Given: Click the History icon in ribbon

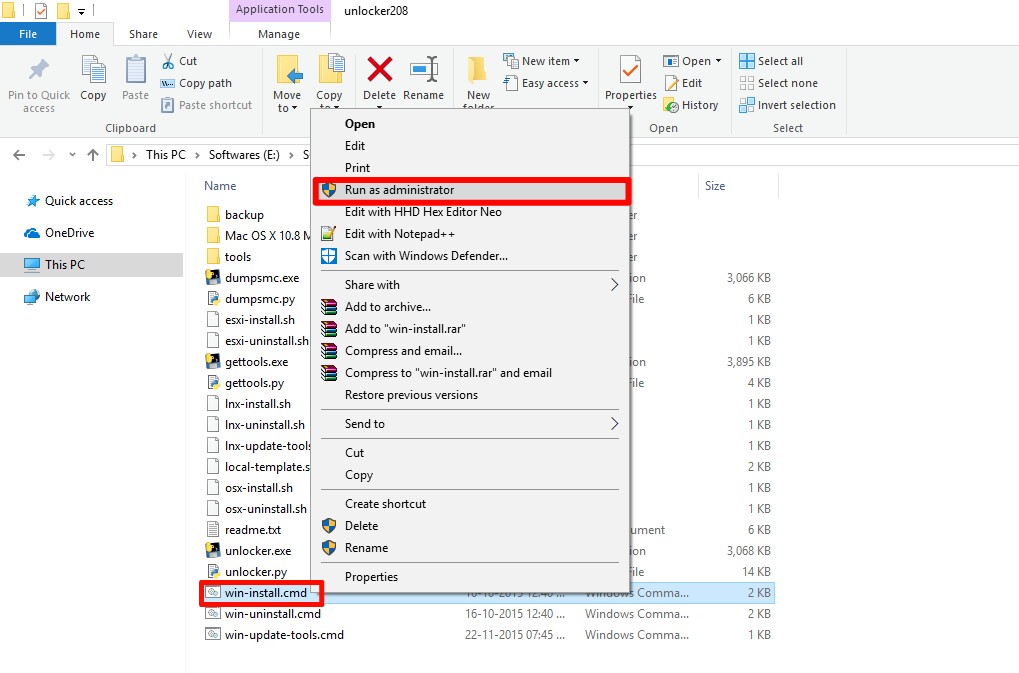Looking at the screenshot, I should coord(671,105).
